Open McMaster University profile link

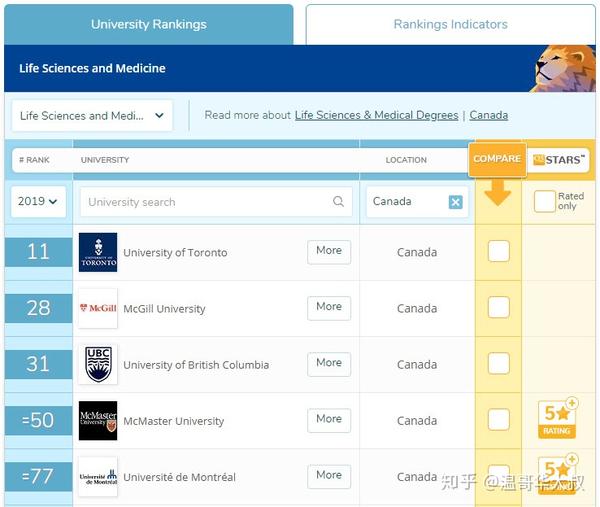173,421
